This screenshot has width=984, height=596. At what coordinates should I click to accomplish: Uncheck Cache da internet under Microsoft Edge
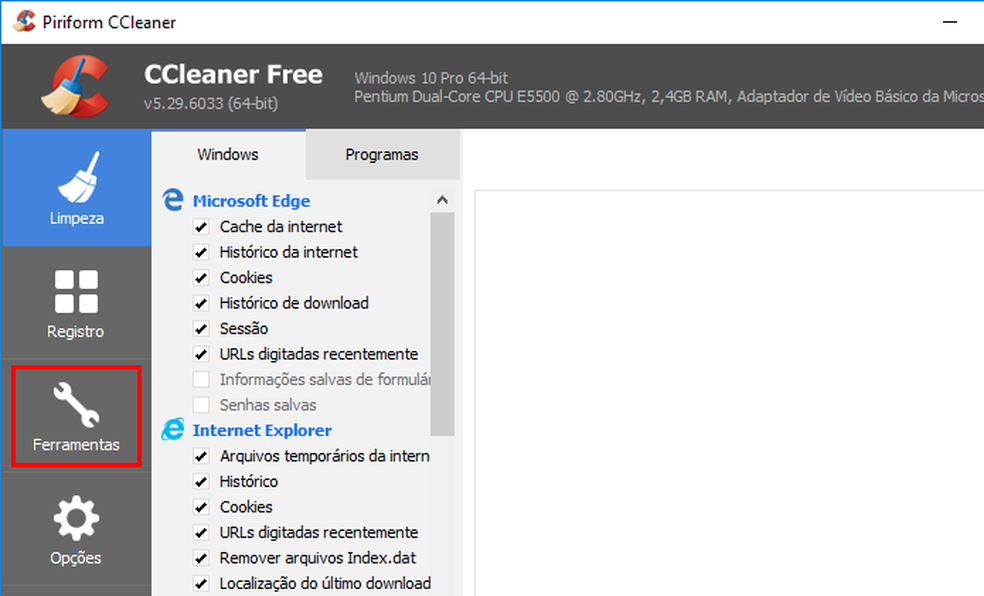click(201, 226)
